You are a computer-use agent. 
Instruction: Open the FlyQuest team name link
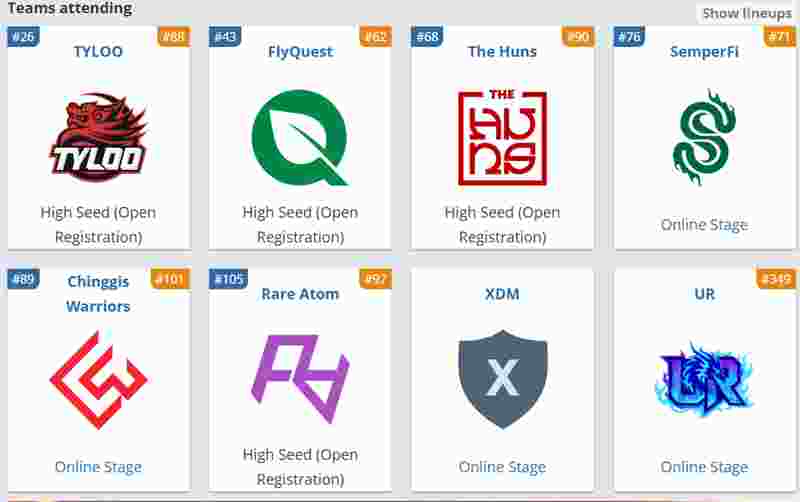(300, 52)
